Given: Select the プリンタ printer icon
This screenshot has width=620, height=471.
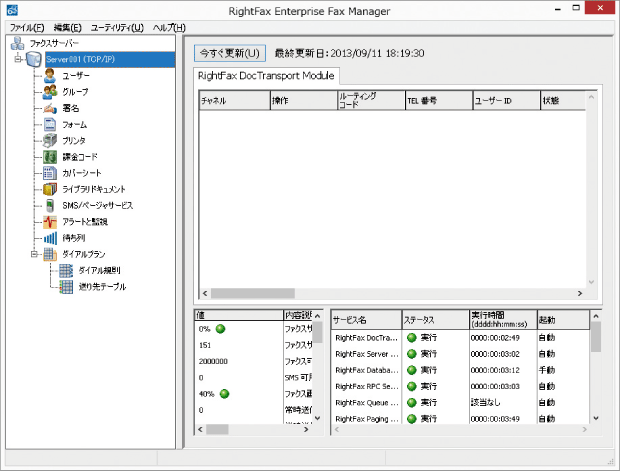Looking at the screenshot, I should point(50,140).
